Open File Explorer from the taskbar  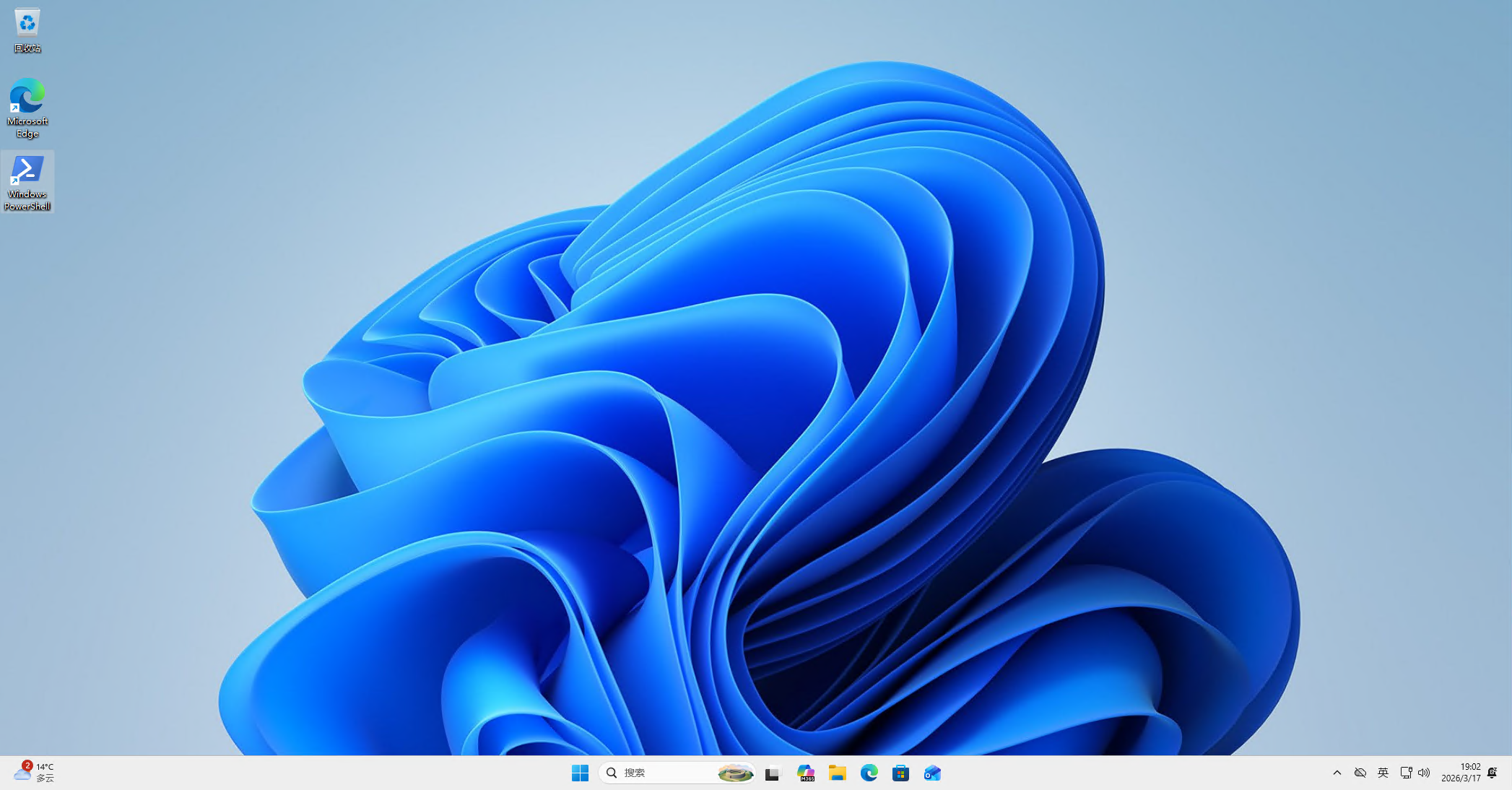click(837, 773)
